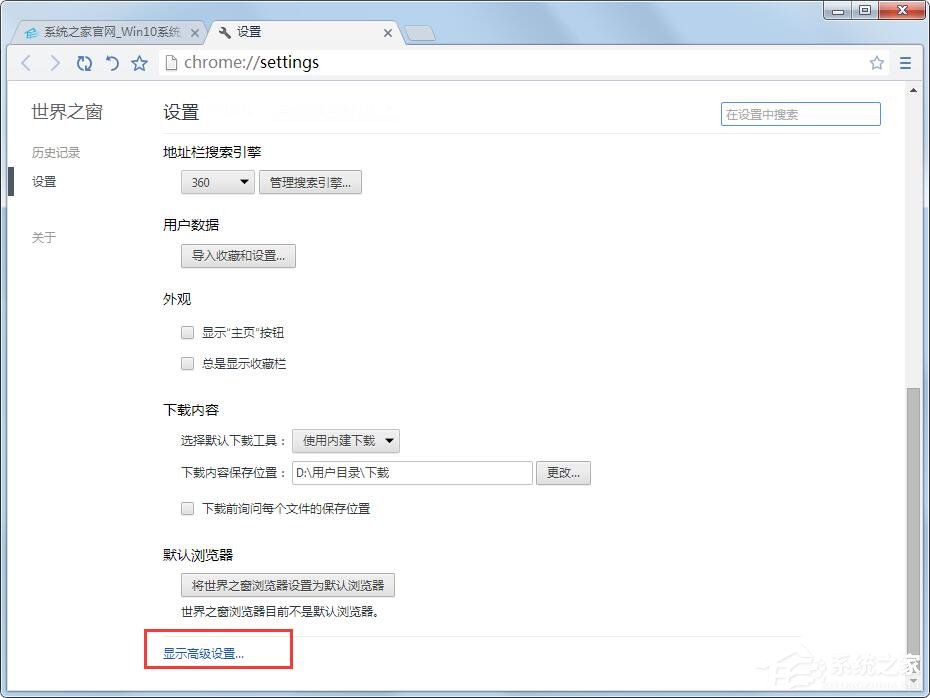Click the back navigation arrow

pyautogui.click(x=25, y=62)
